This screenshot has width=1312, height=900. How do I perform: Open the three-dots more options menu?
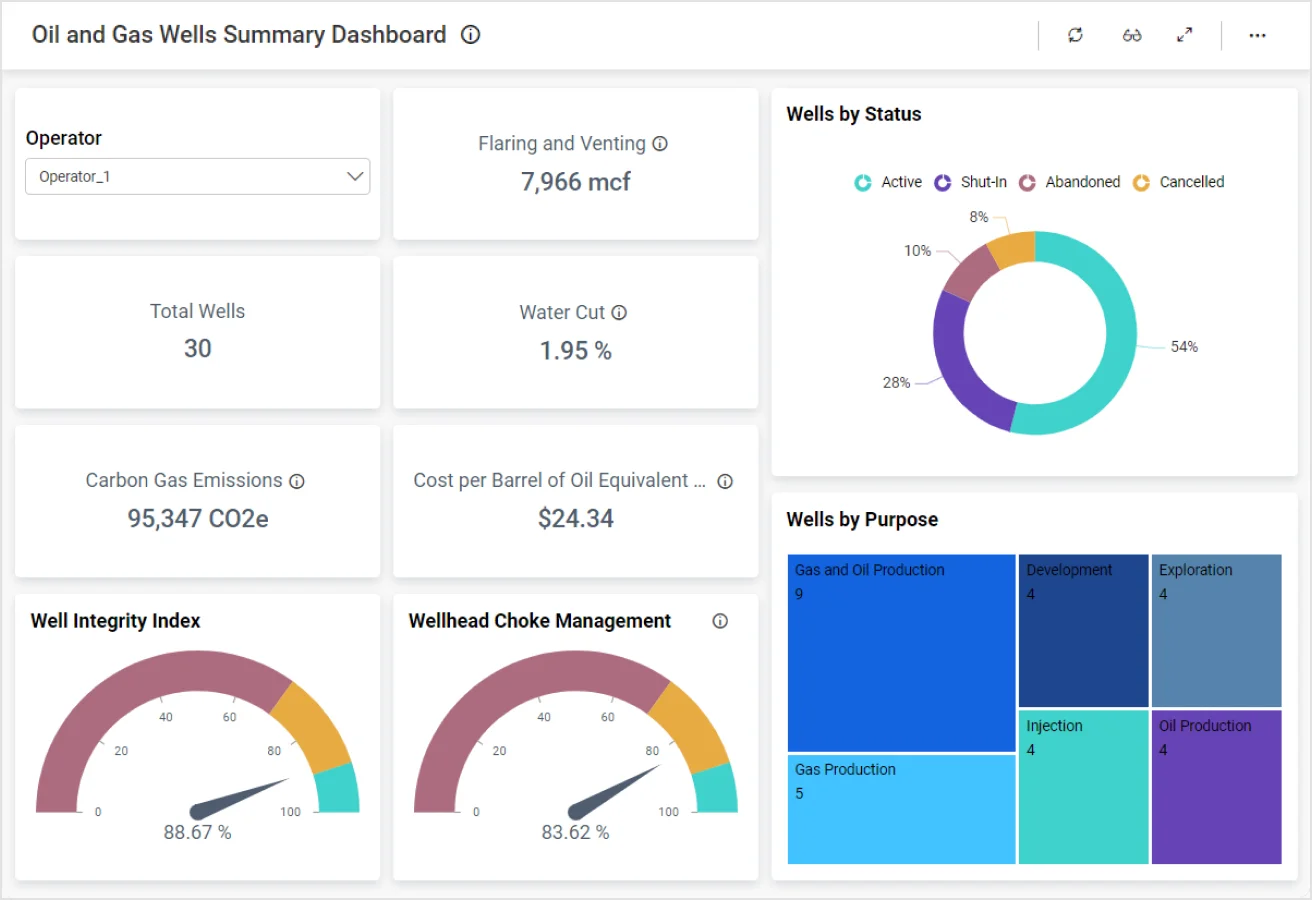(1257, 35)
